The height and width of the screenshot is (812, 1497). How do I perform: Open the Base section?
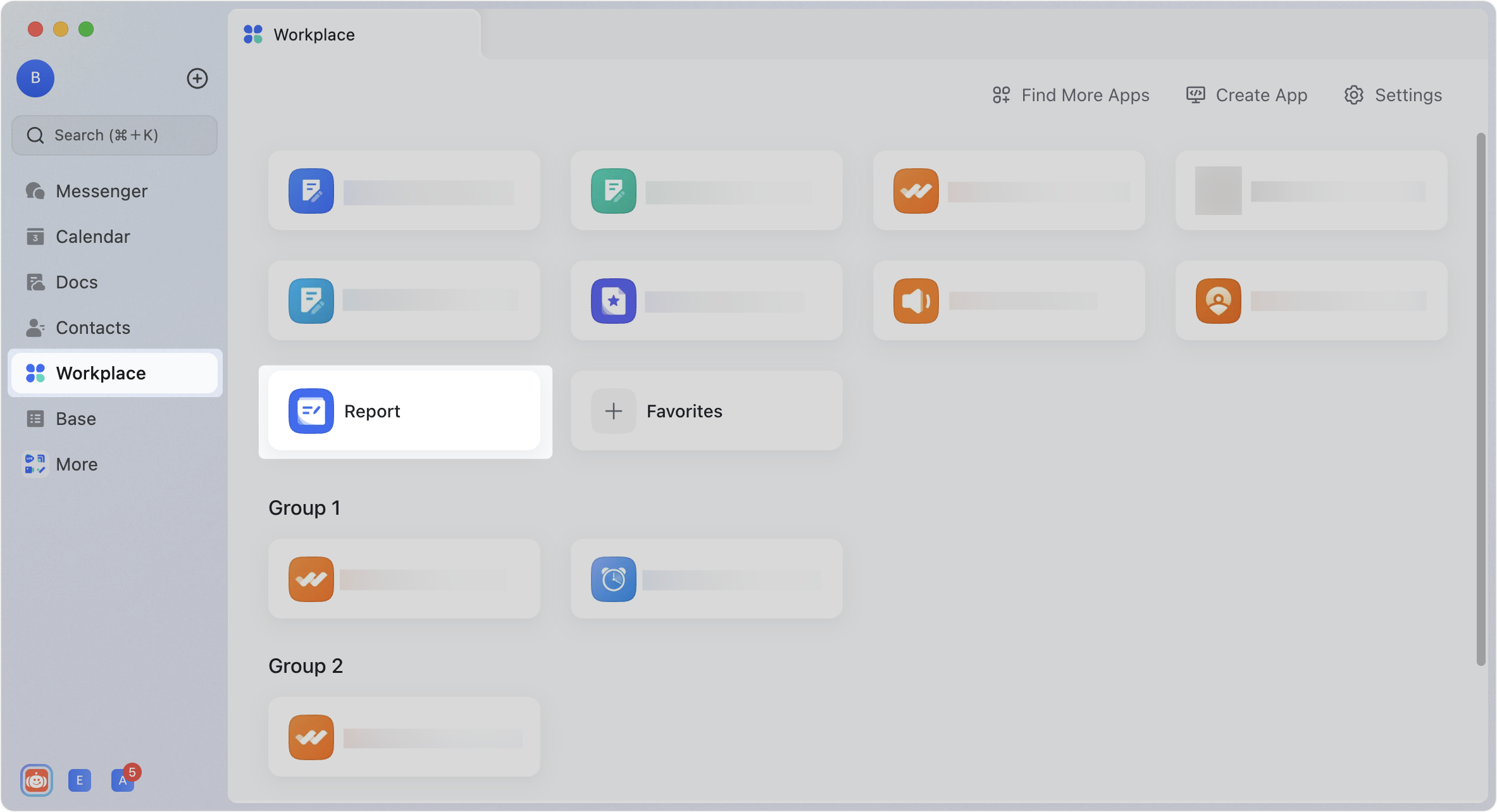click(x=75, y=418)
